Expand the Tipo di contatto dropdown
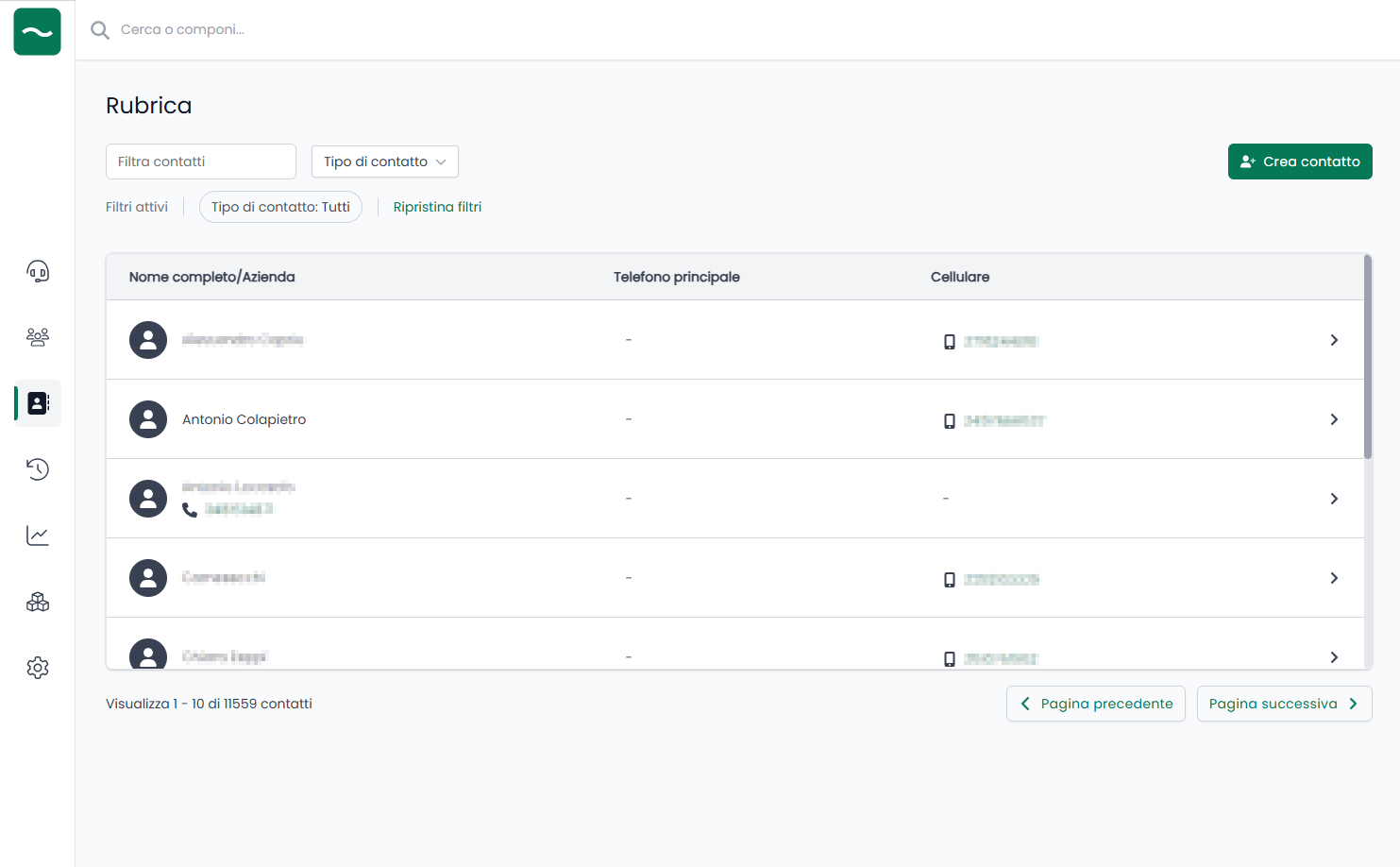1400x867 pixels. pyautogui.click(x=384, y=161)
